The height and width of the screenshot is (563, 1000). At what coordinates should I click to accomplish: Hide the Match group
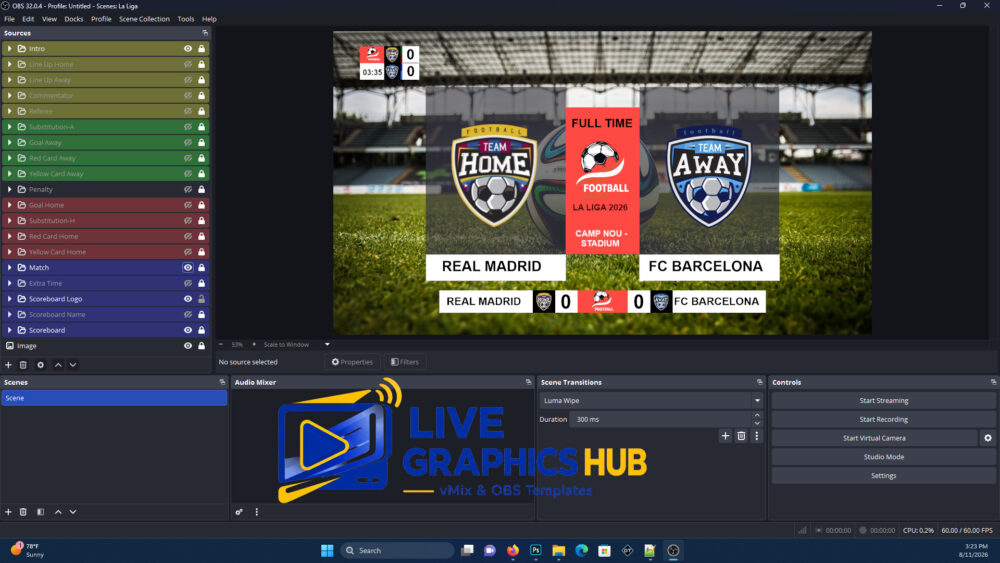pos(188,267)
